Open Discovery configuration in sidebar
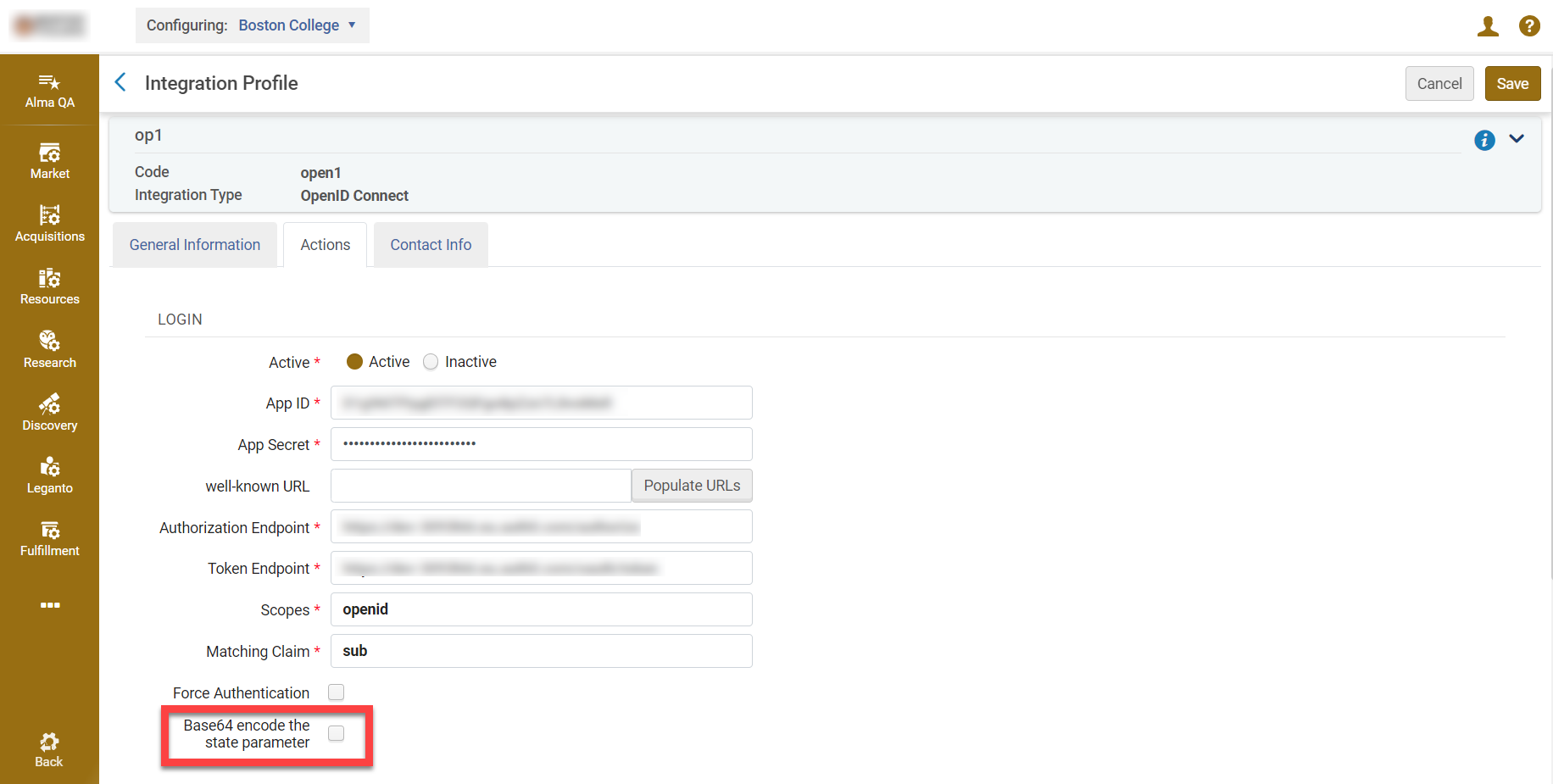 pos(49,412)
